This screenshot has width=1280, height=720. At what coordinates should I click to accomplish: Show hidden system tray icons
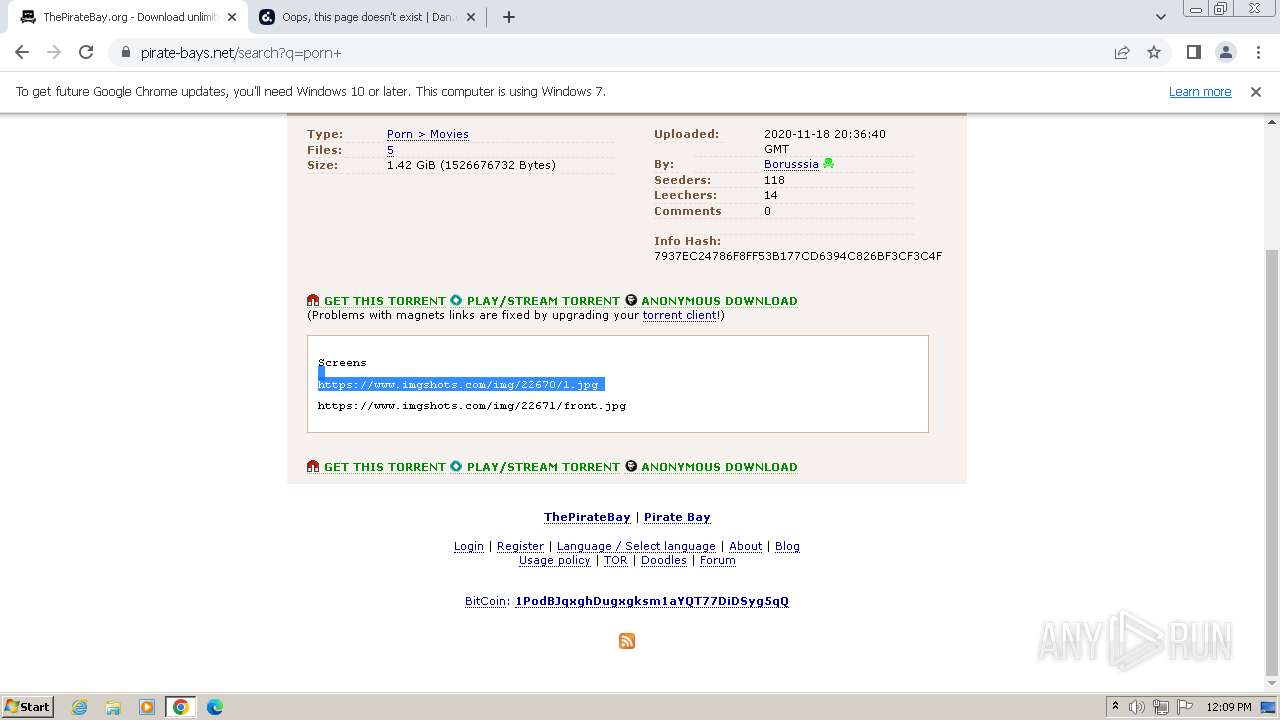[1116, 707]
